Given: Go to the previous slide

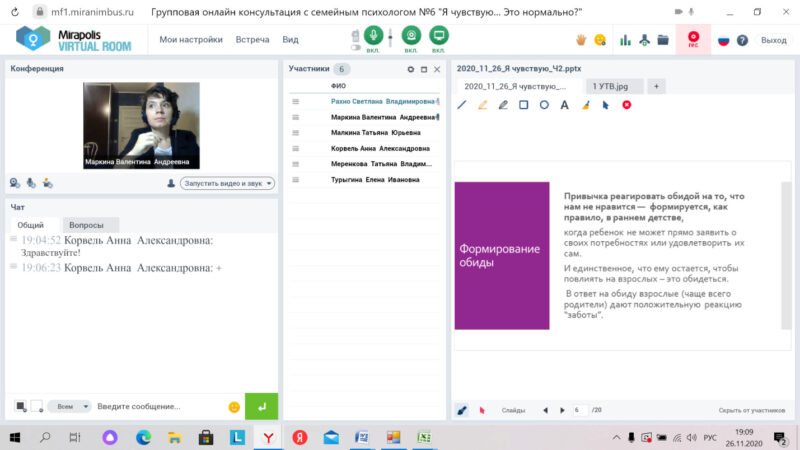Looking at the screenshot, I should (x=545, y=410).
